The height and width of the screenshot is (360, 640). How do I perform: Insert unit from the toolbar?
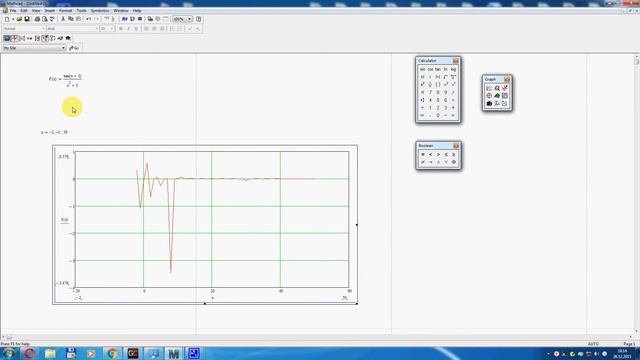tap(132, 19)
